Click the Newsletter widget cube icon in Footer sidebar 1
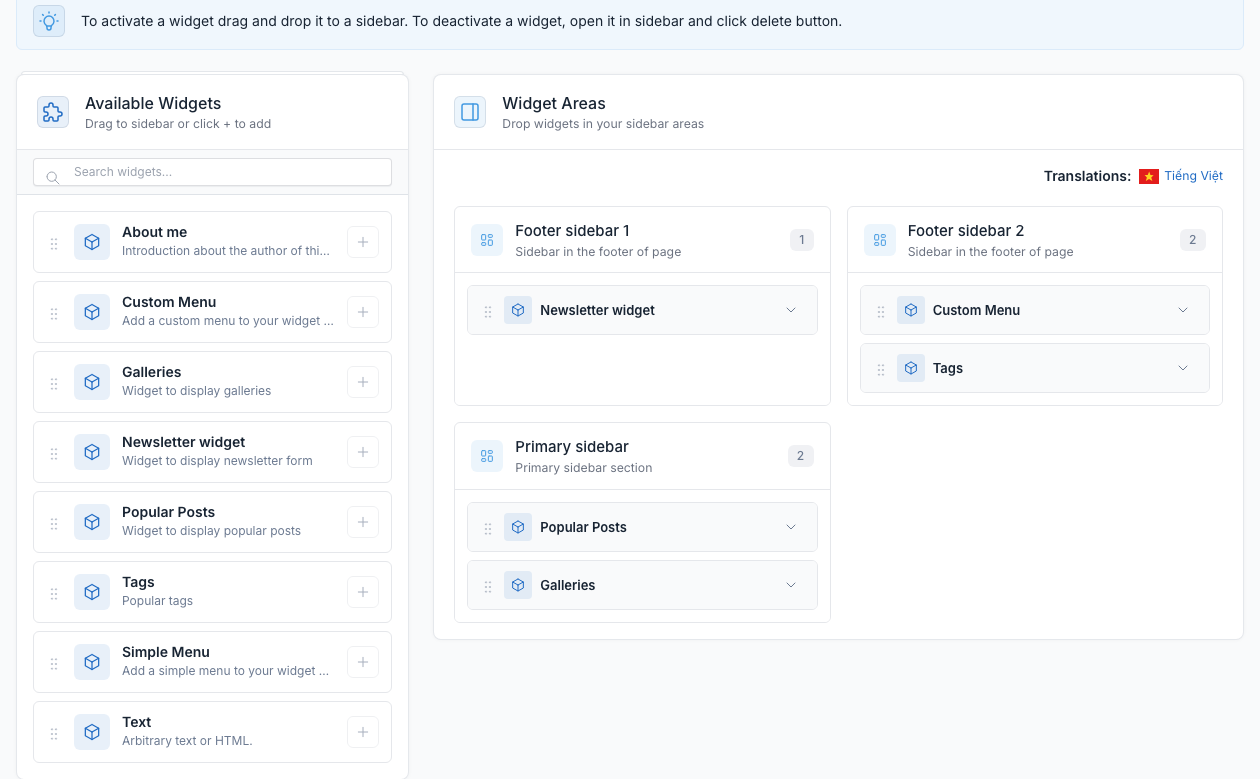This screenshot has width=1260, height=779. coord(518,310)
